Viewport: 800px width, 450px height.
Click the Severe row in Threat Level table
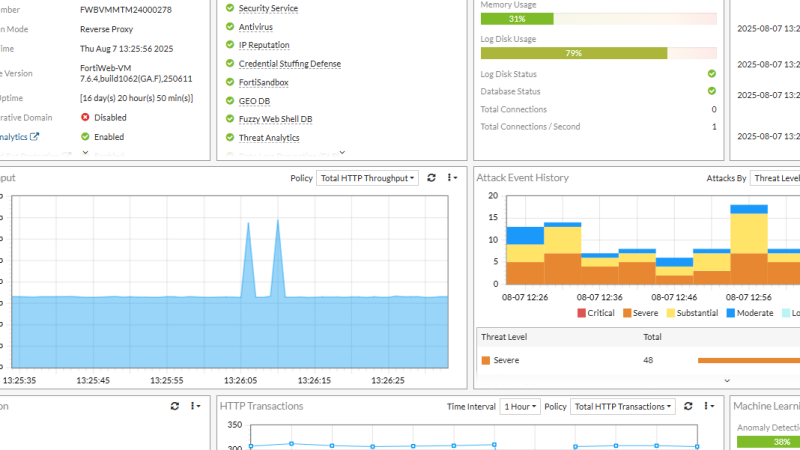(x=640, y=360)
